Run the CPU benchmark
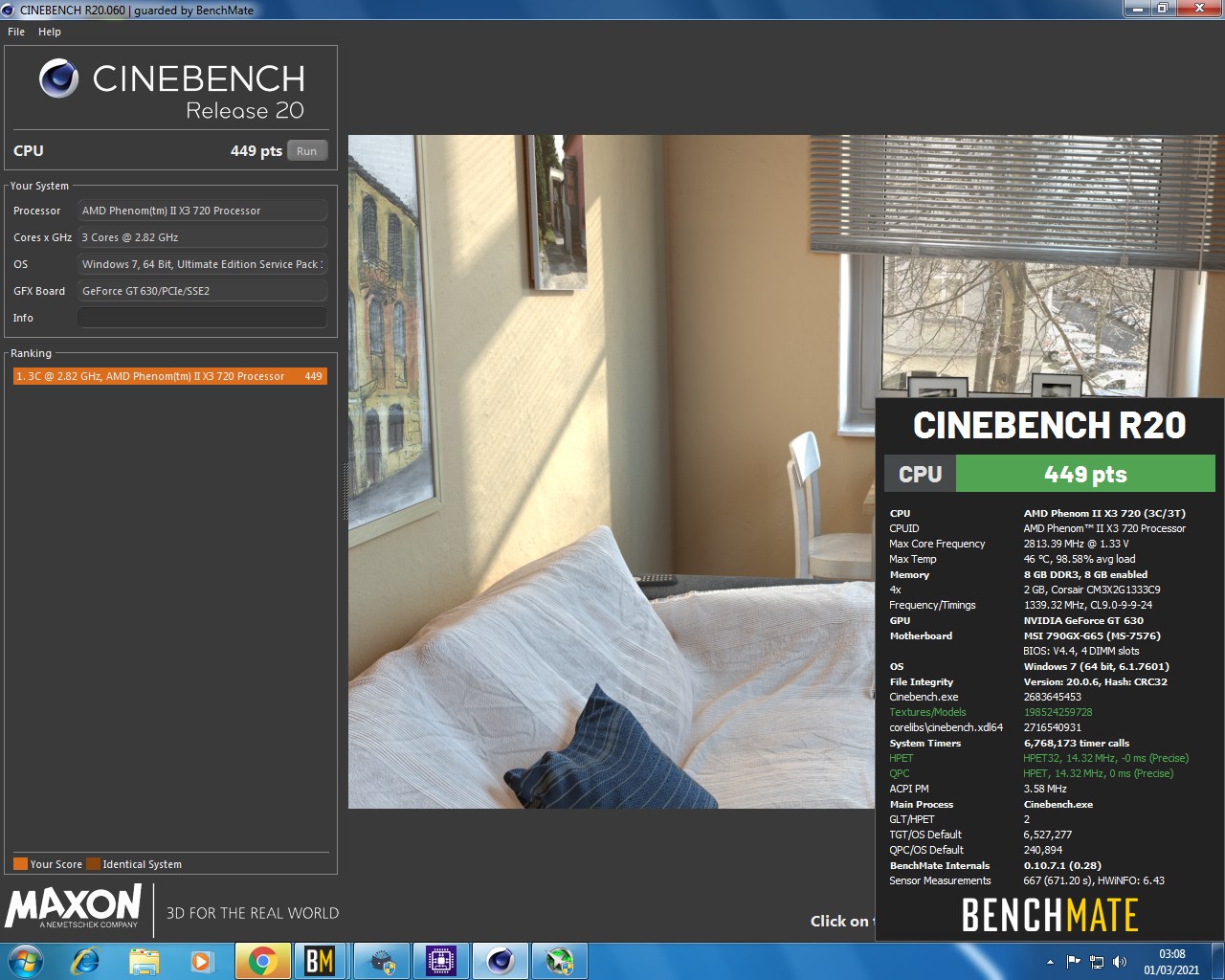This screenshot has width=1225, height=980. click(x=307, y=150)
